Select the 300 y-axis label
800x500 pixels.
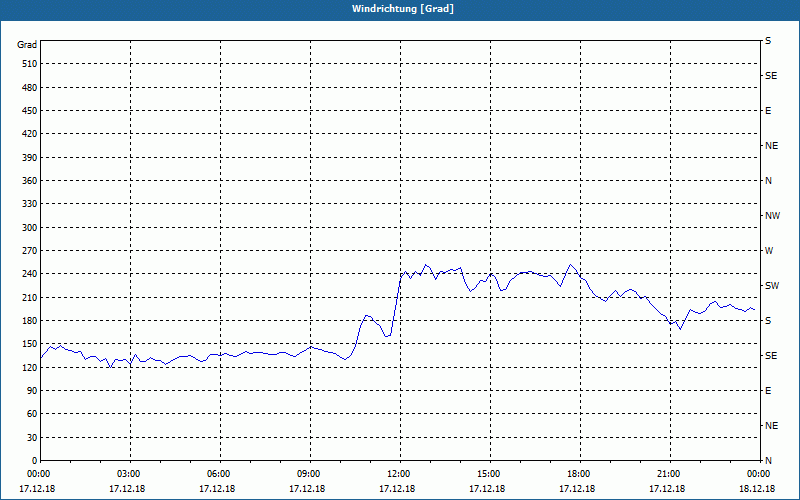click(x=30, y=228)
